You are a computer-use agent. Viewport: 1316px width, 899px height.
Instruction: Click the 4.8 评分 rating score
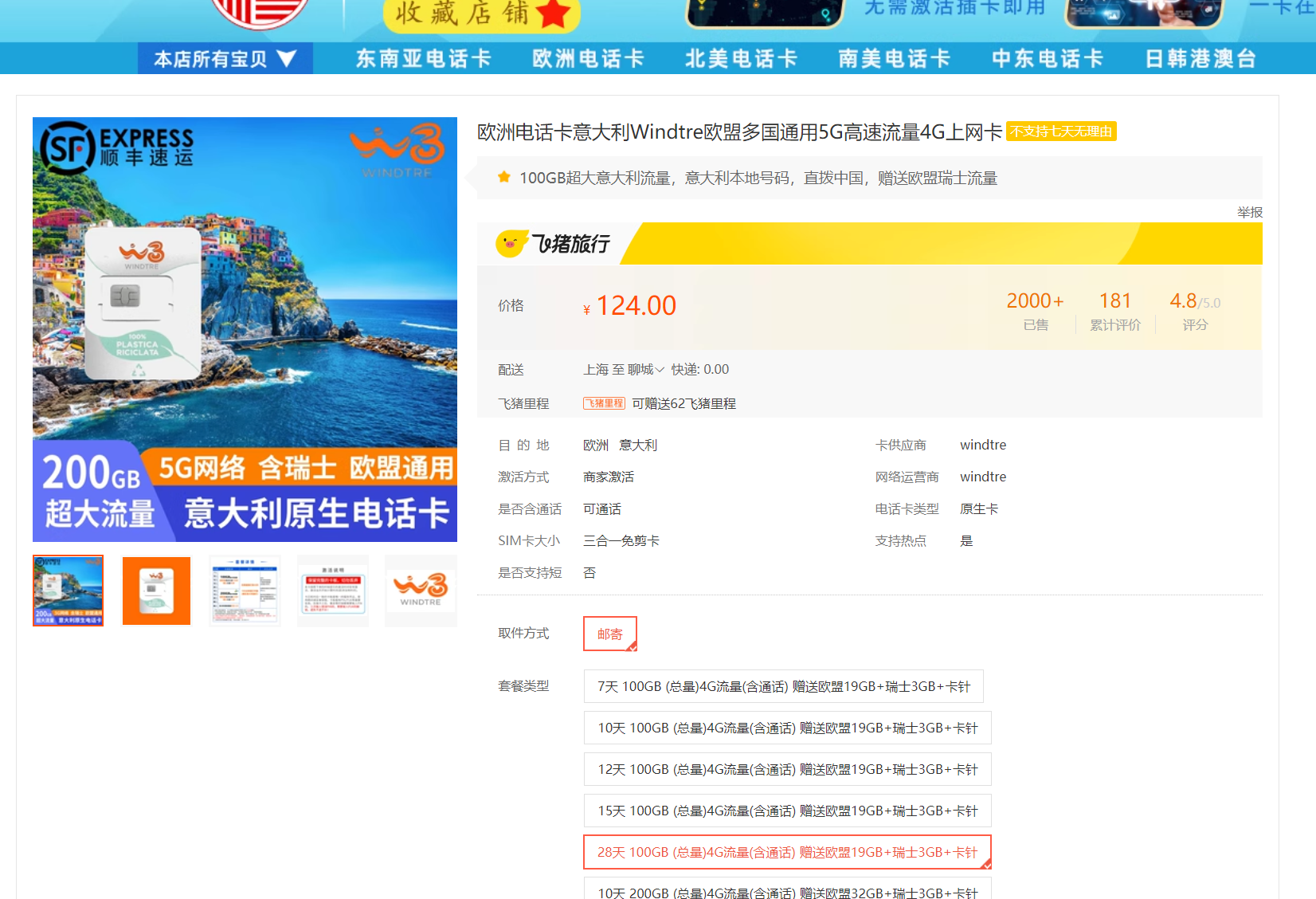pos(1195,311)
